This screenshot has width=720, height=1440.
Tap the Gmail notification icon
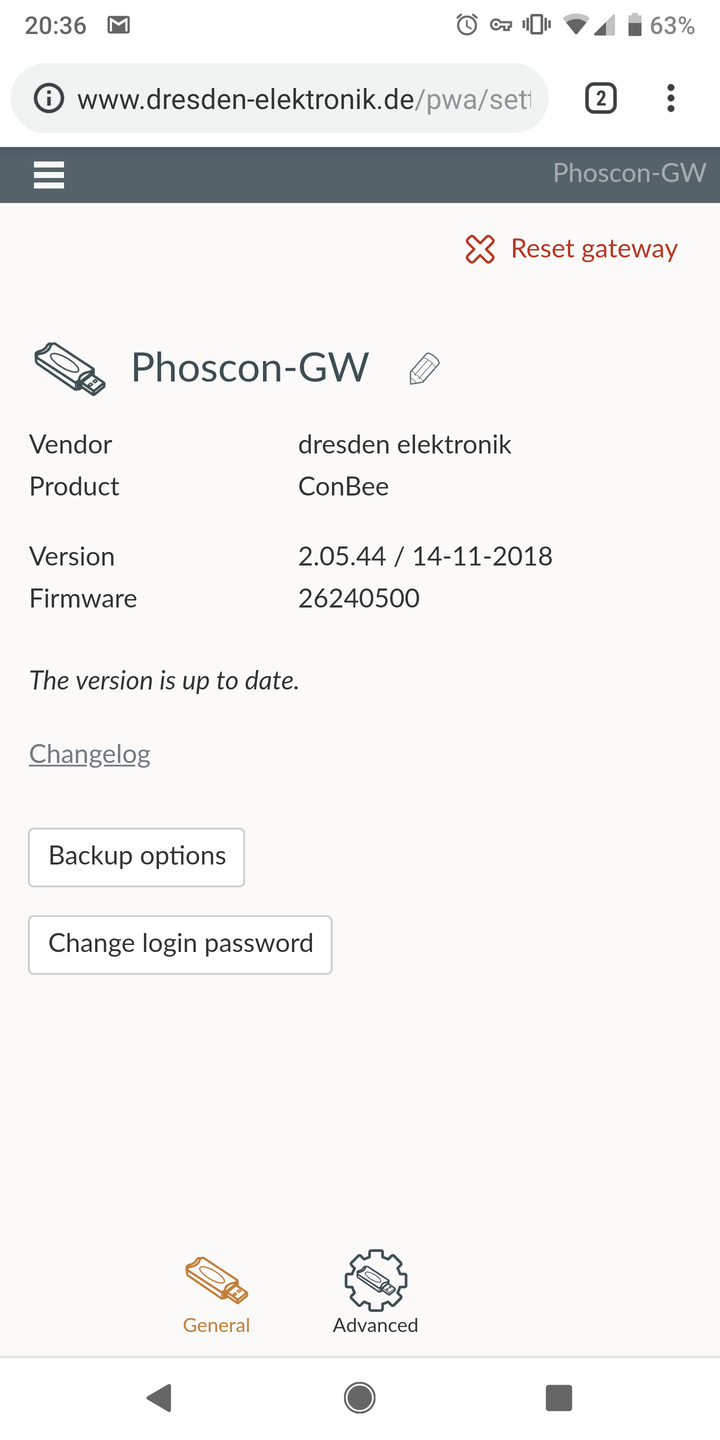pos(119,25)
